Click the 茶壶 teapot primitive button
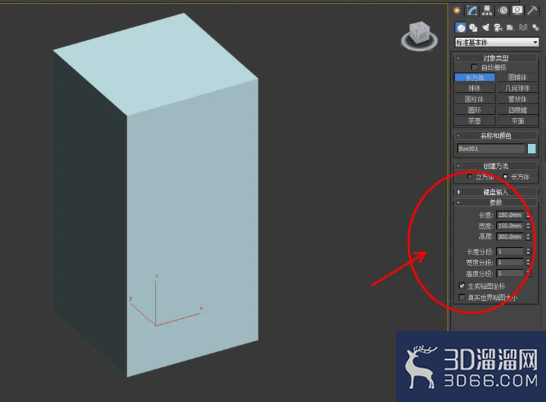 (475, 121)
